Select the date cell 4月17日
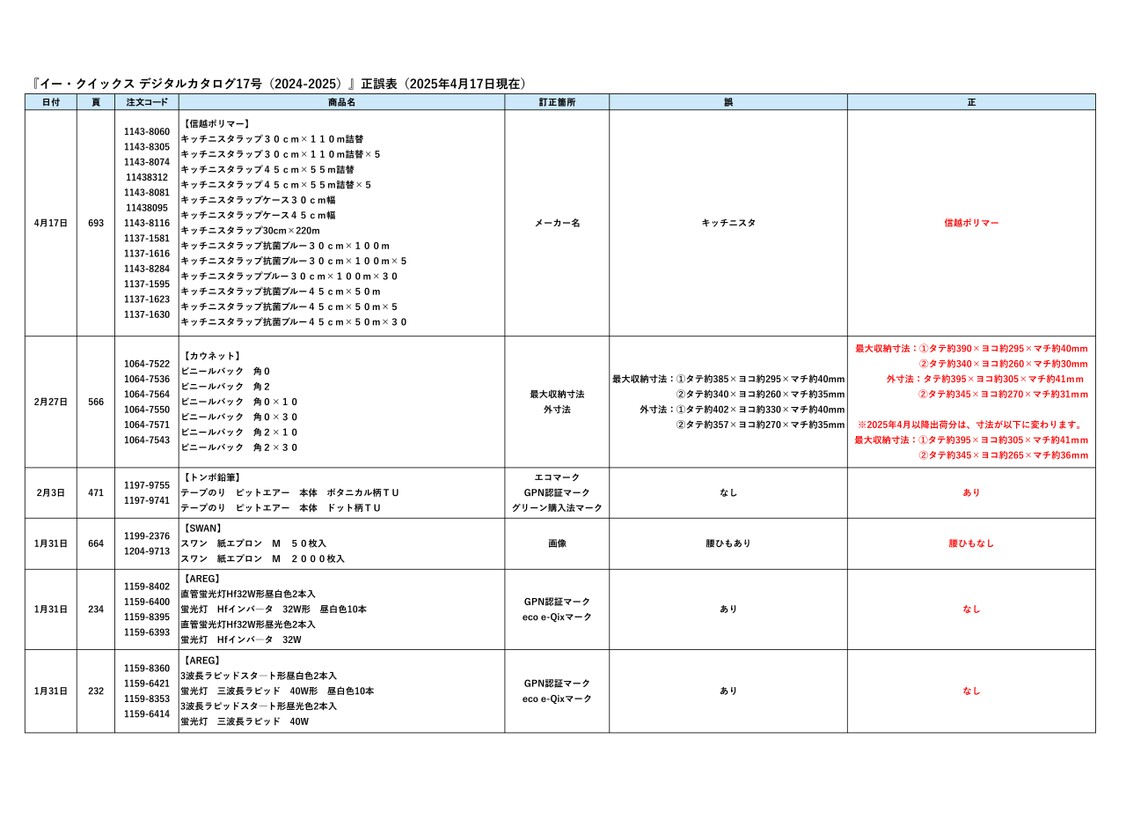Image resolution: width=1148 pixels, height=813 pixels. point(51,223)
